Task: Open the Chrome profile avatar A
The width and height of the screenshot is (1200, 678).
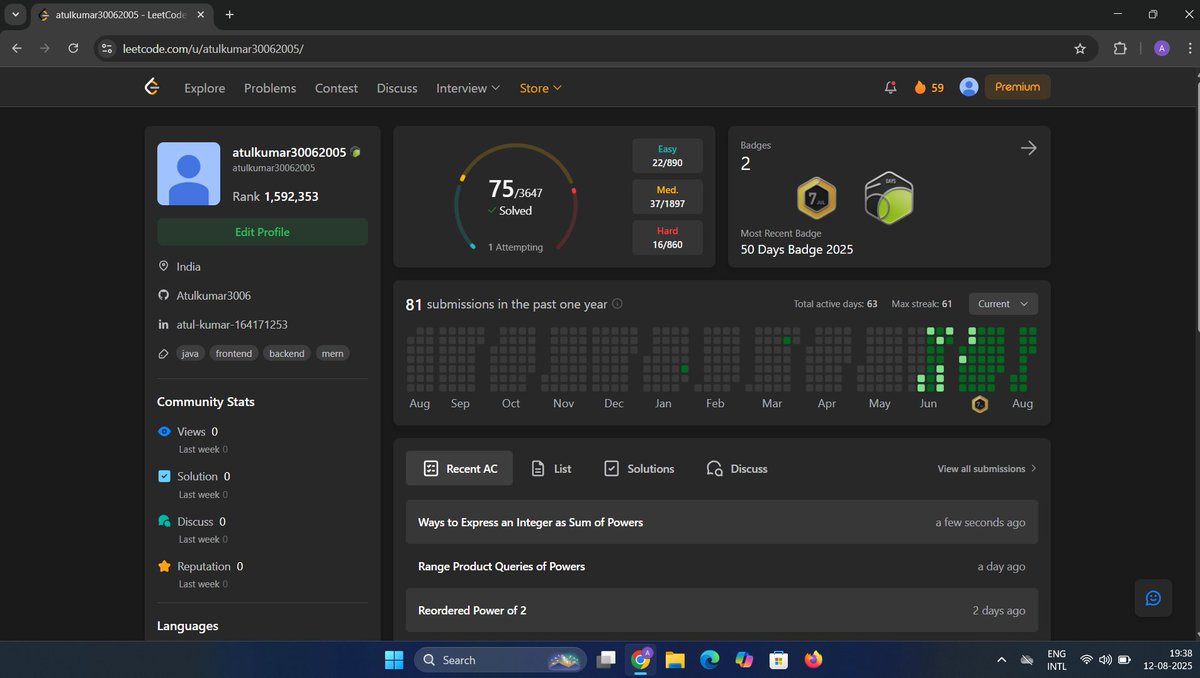Action: 1161,48
